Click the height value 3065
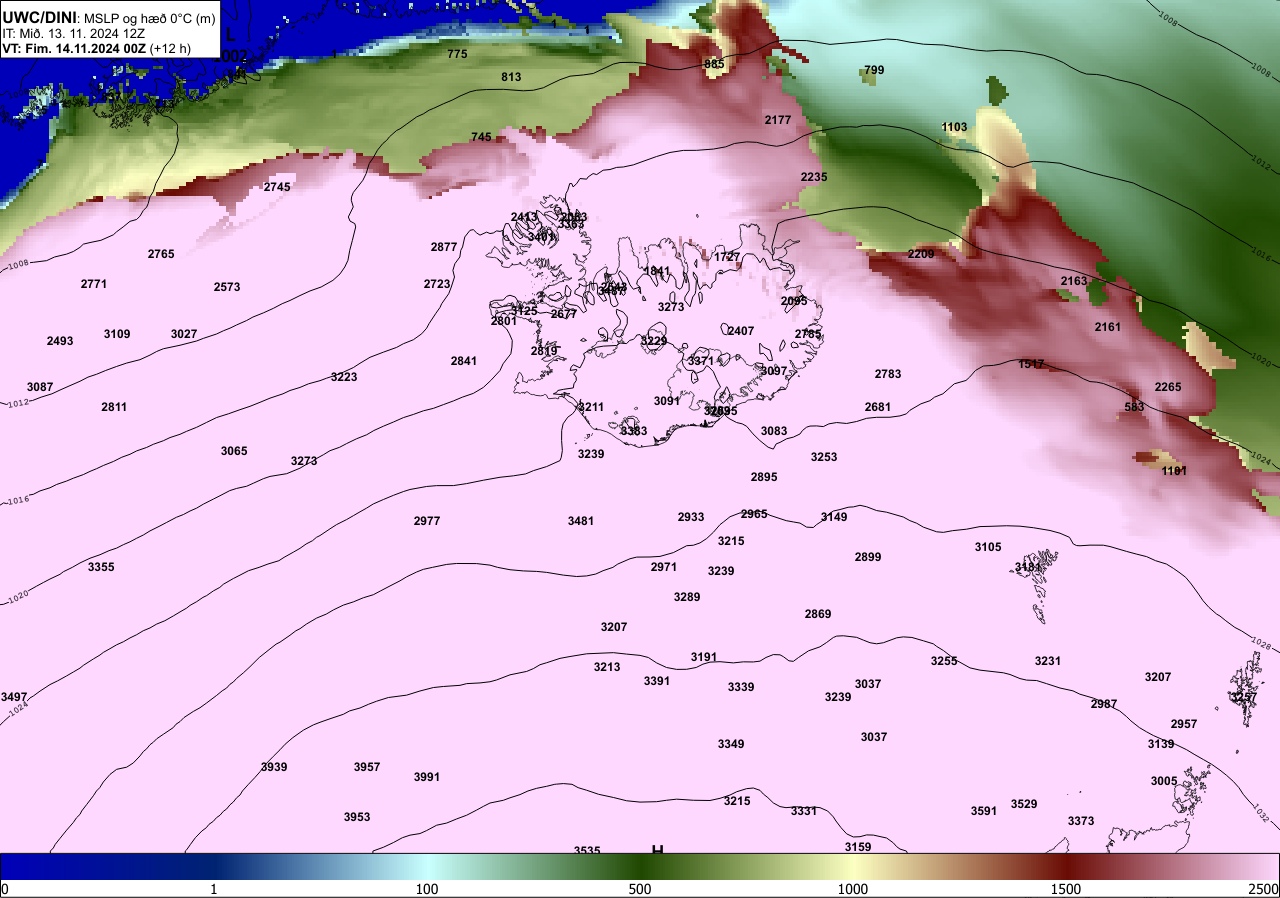Viewport: 1280px width, 898px height. click(x=234, y=451)
